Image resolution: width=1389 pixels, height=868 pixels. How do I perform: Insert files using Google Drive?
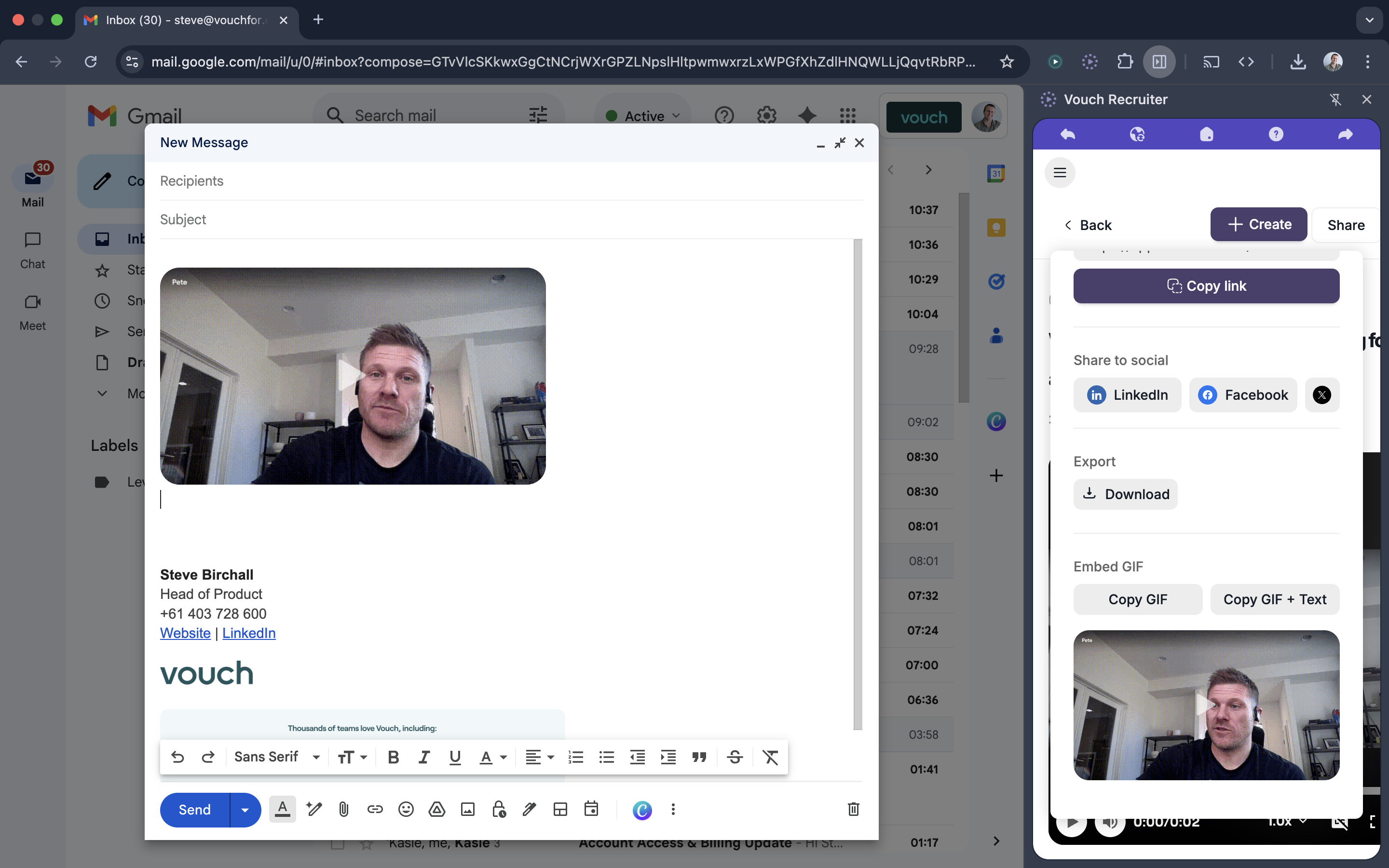pyautogui.click(x=437, y=810)
